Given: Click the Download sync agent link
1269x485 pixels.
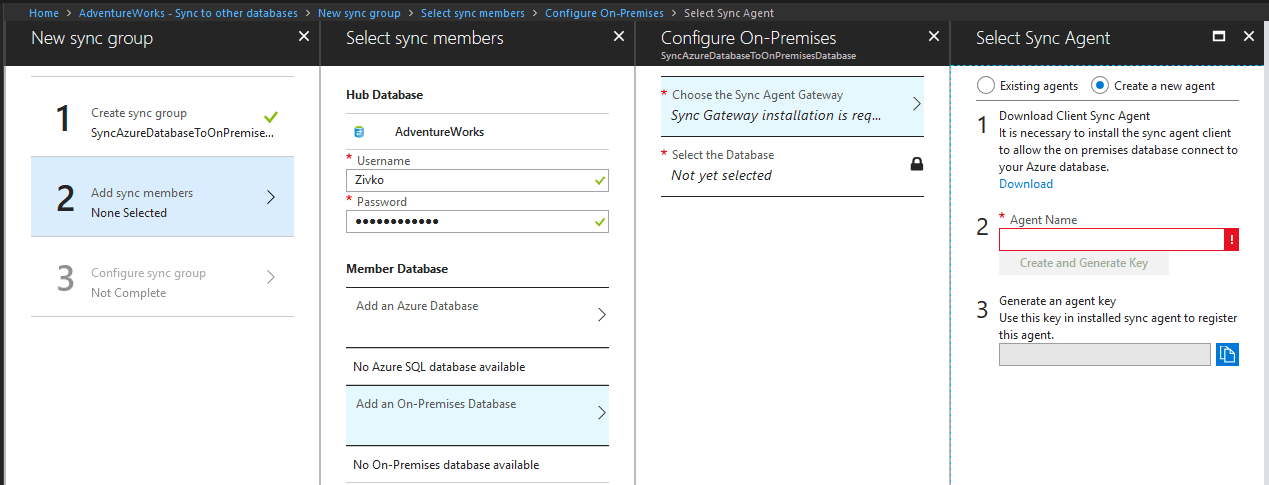Looking at the screenshot, I should tap(1025, 184).
